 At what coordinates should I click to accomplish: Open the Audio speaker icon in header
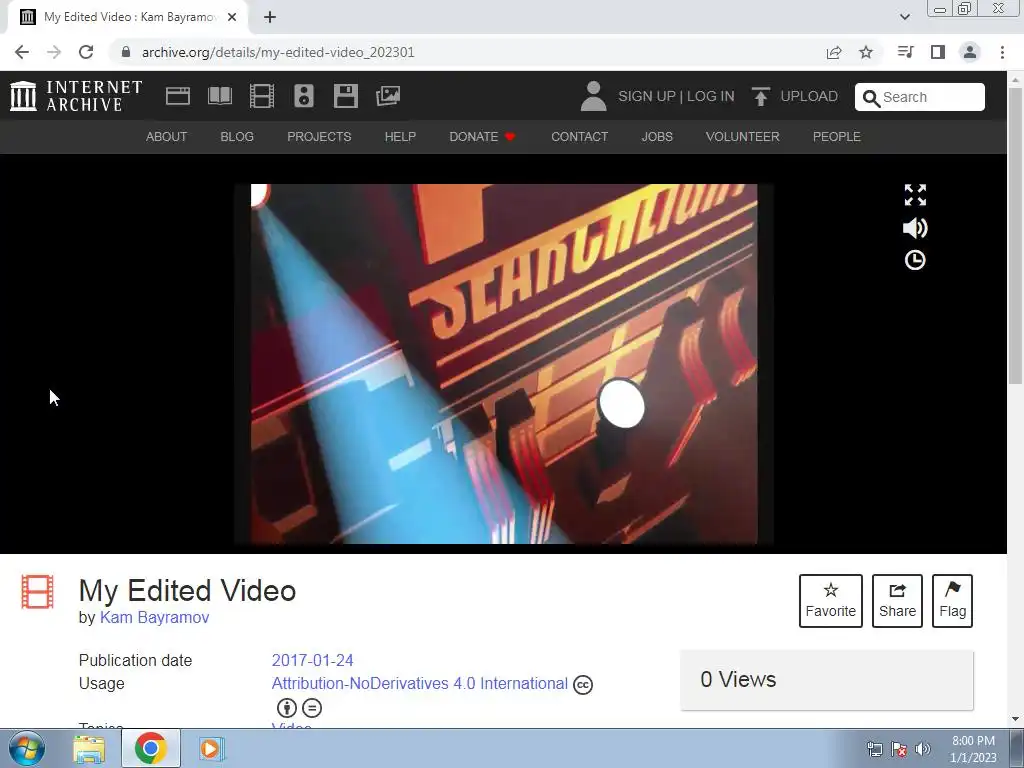click(x=304, y=96)
